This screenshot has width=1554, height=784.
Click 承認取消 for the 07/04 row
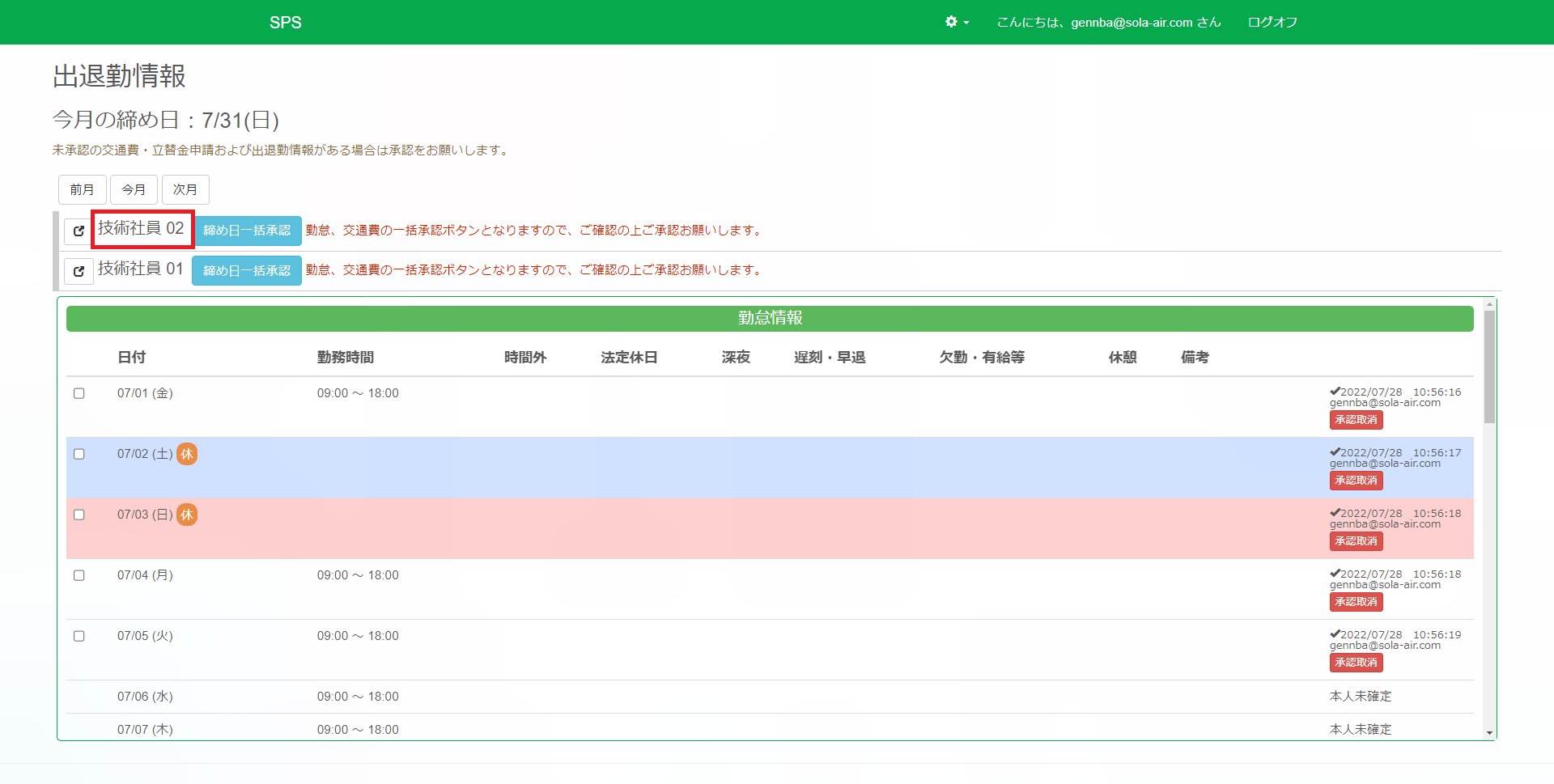click(1356, 602)
